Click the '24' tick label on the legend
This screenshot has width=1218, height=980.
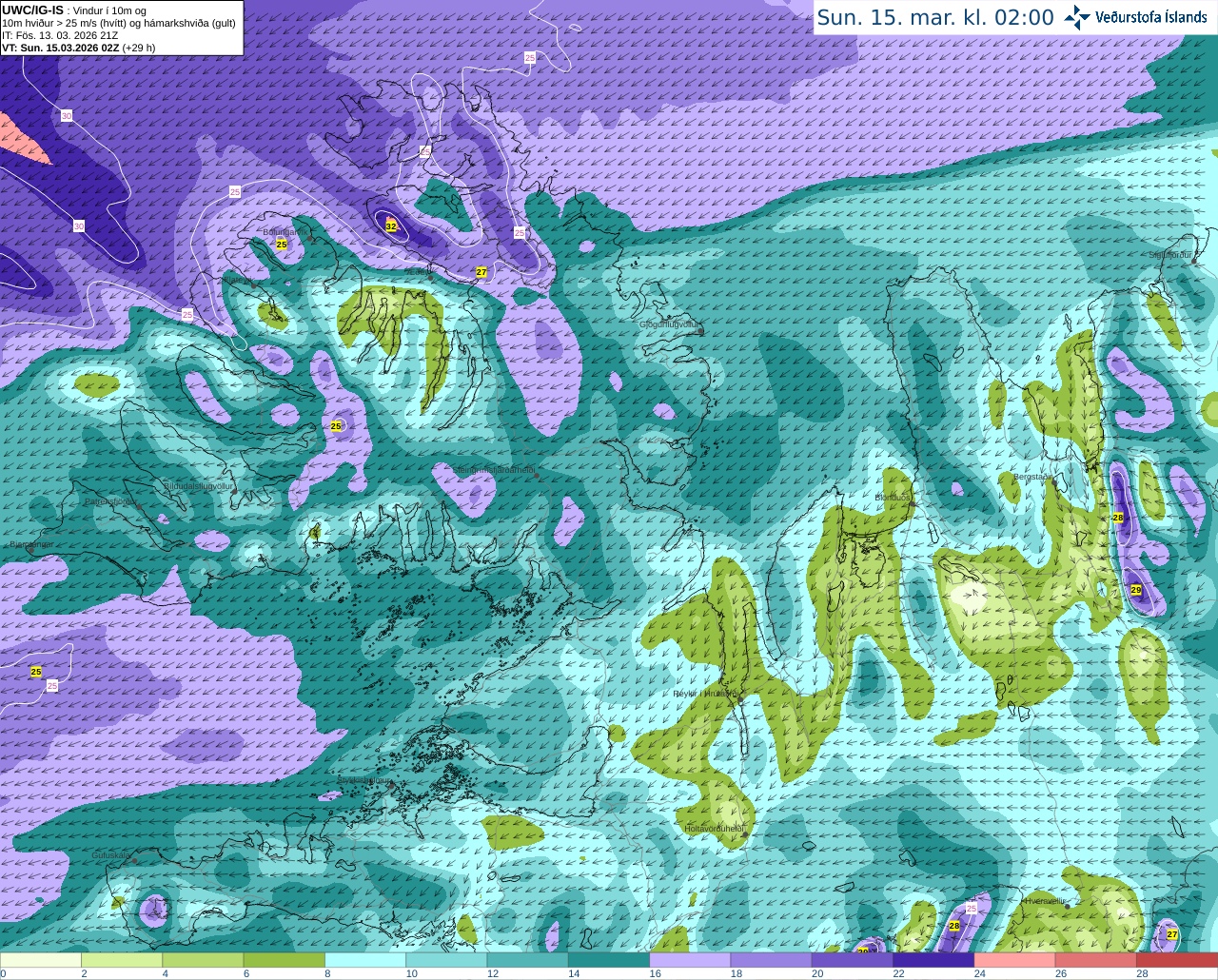tap(980, 973)
